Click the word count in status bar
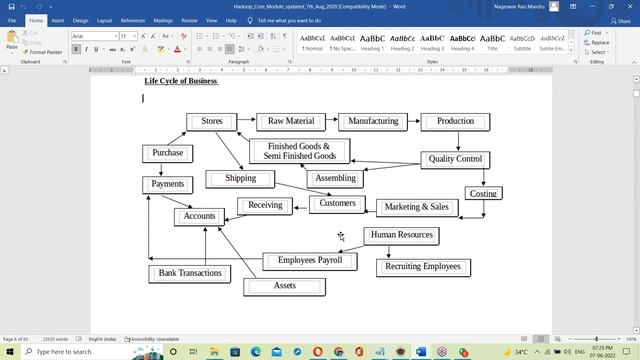Screen dimensions: 640x360 click(x=55, y=339)
